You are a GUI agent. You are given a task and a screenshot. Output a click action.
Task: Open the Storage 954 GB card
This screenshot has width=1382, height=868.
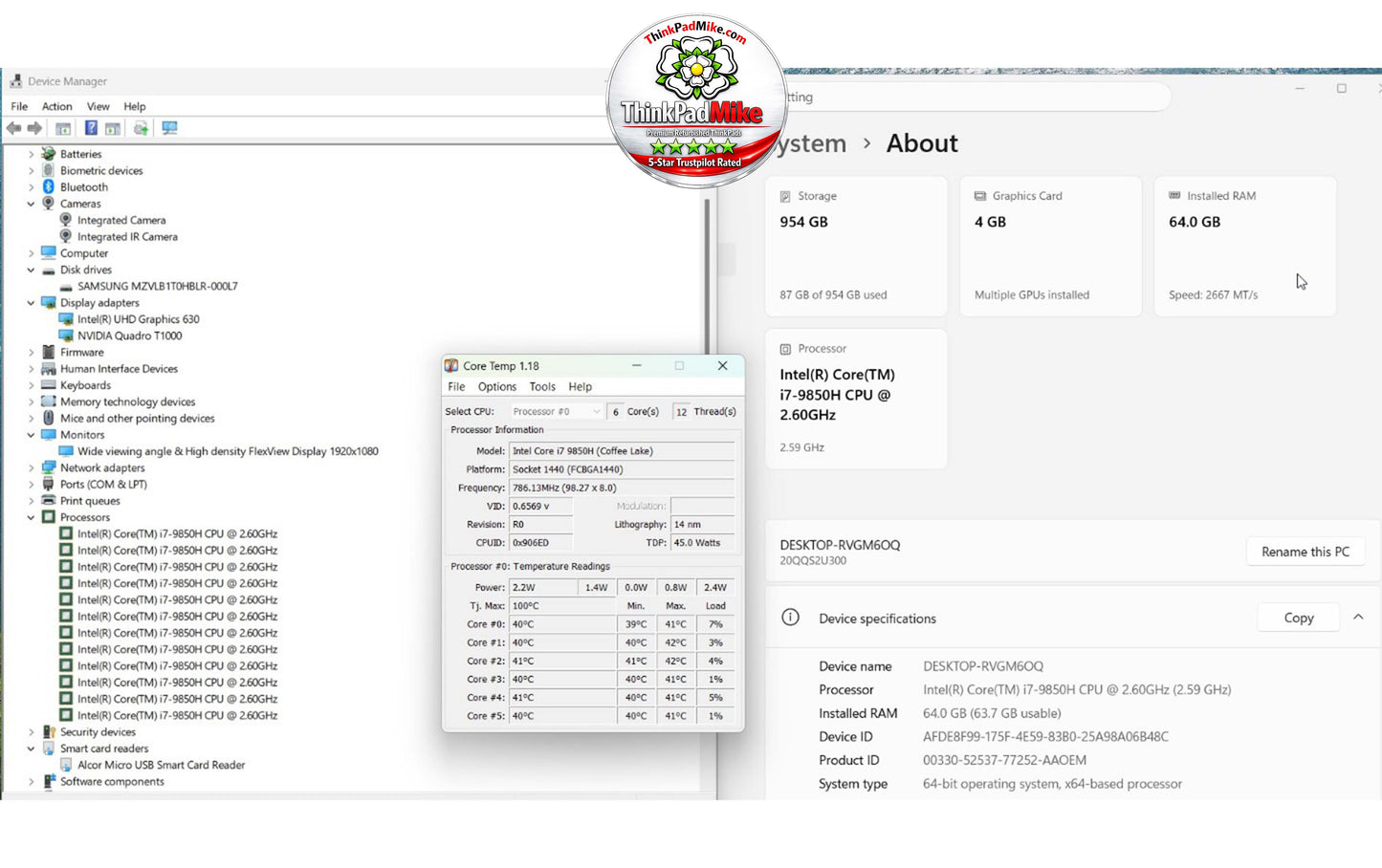(856, 246)
